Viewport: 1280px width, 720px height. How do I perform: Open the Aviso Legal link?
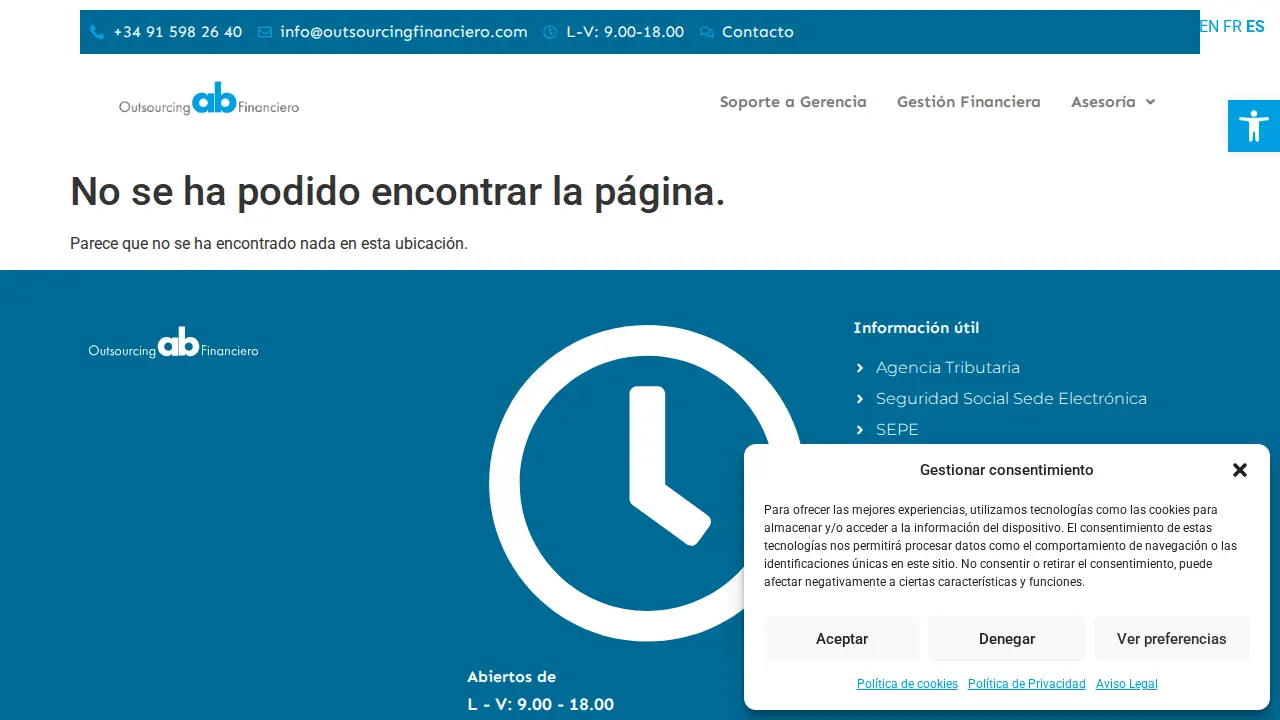pos(1127,684)
